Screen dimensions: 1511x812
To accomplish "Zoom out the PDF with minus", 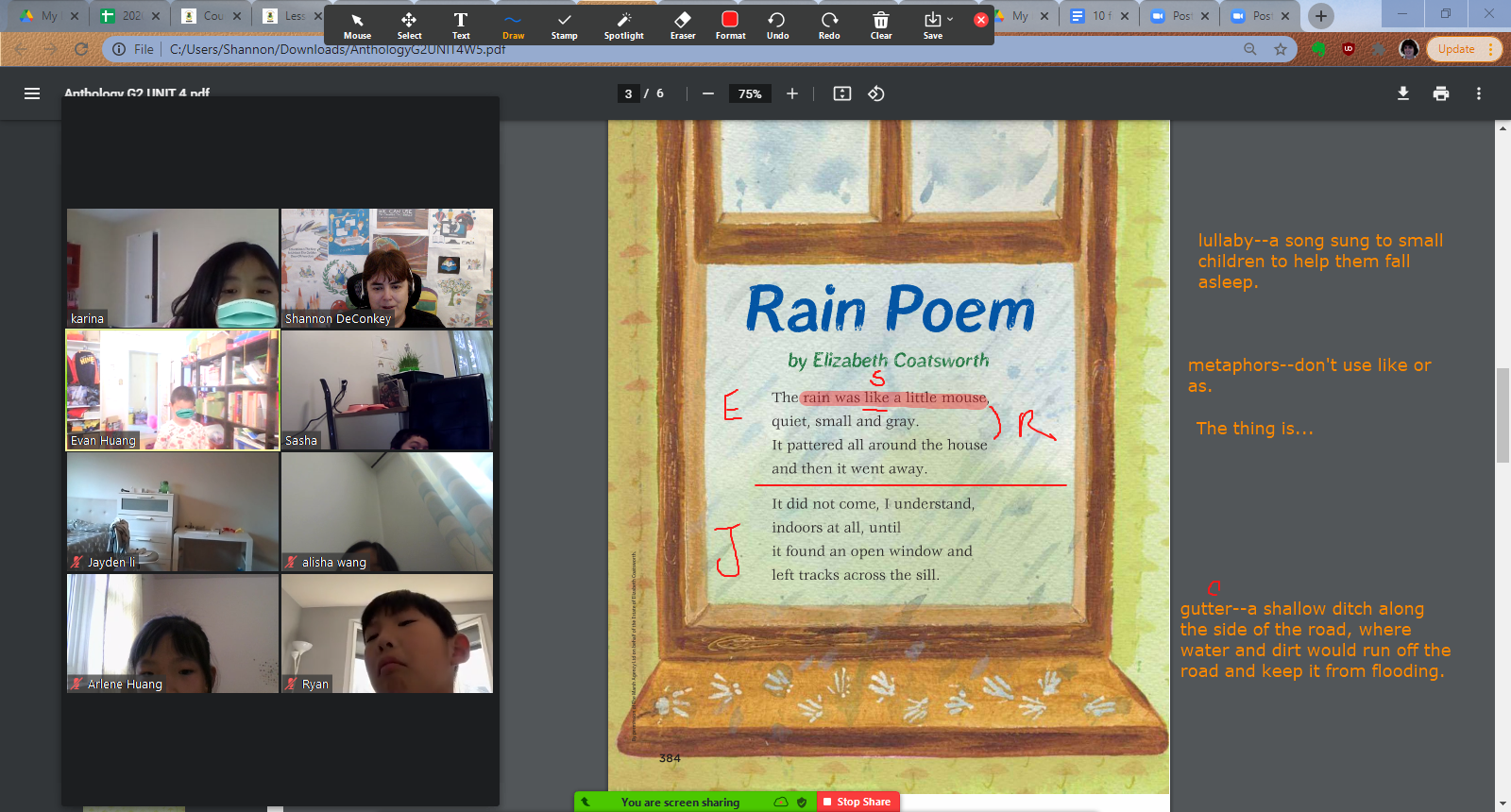I will pyautogui.click(x=707, y=93).
